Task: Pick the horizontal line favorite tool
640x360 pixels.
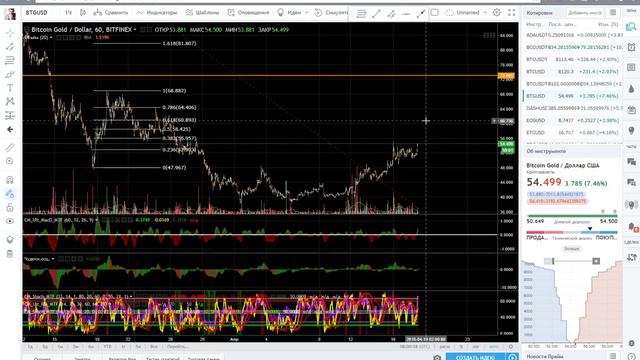Action: (x=406, y=13)
